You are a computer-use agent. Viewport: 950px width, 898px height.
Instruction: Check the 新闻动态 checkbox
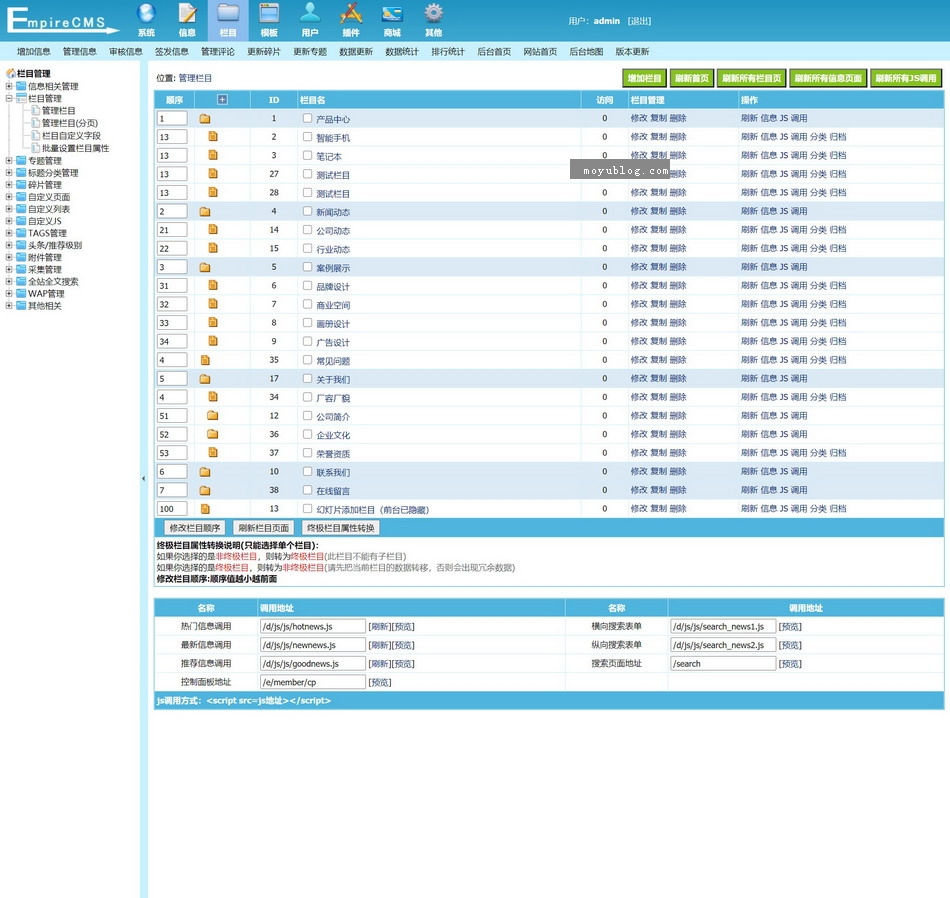[x=308, y=211]
